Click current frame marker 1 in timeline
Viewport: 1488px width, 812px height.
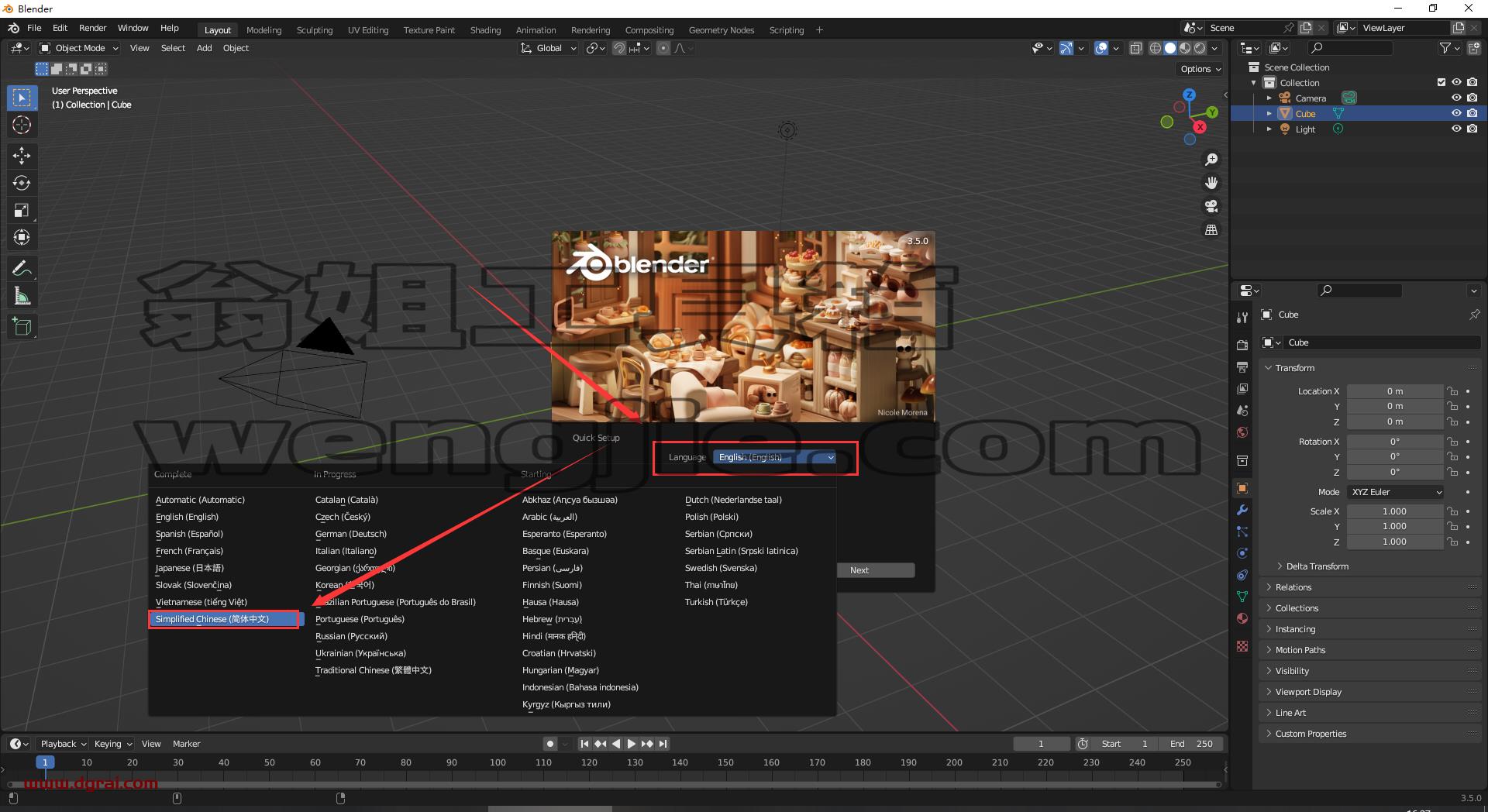click(45, 762)
